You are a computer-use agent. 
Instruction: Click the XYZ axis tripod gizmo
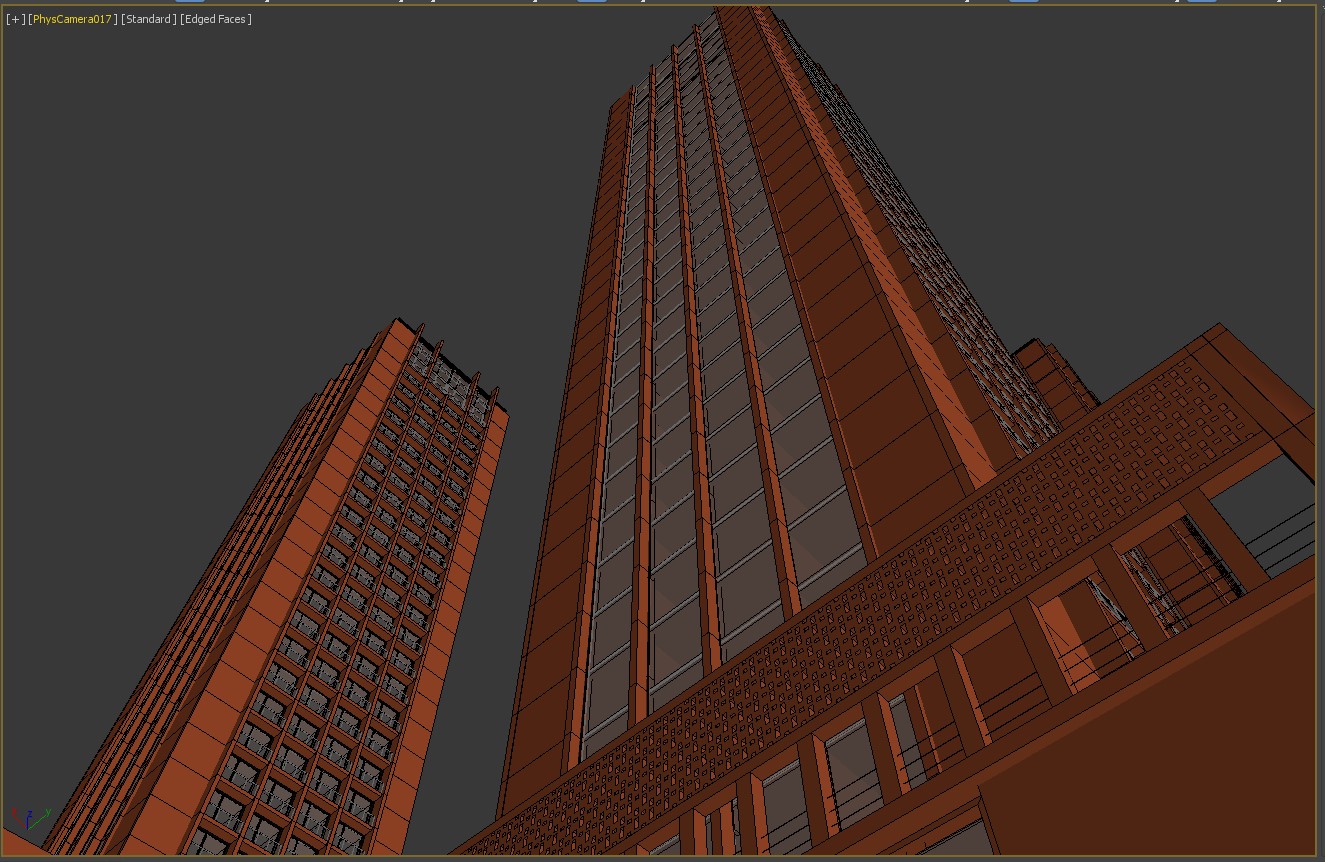[30, 818]
